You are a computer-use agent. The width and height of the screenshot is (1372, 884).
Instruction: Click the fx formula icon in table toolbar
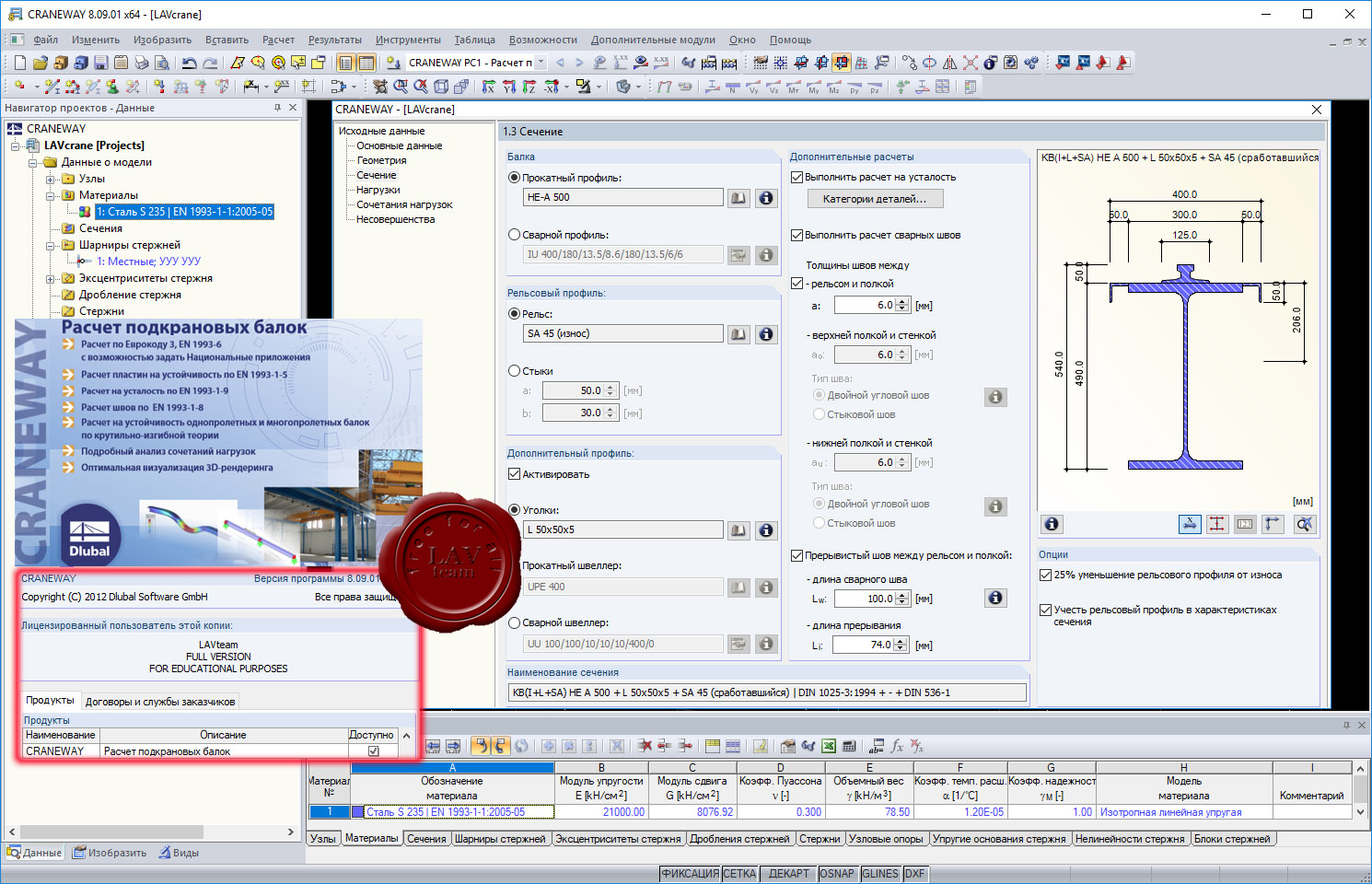tap(897, 746)
